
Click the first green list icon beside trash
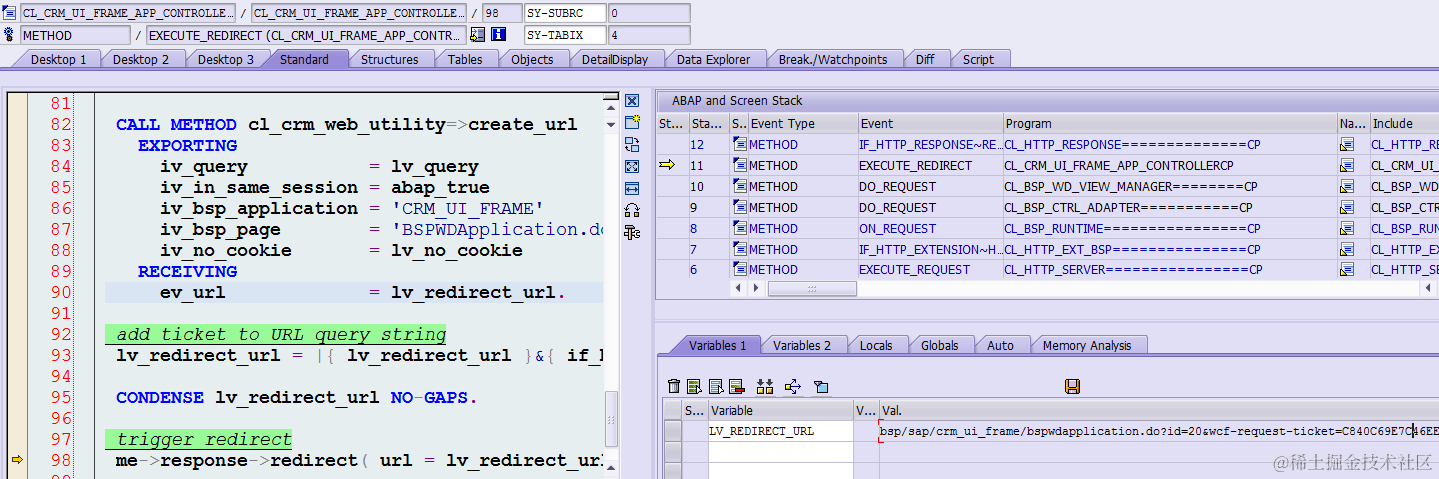coord(694,386)
